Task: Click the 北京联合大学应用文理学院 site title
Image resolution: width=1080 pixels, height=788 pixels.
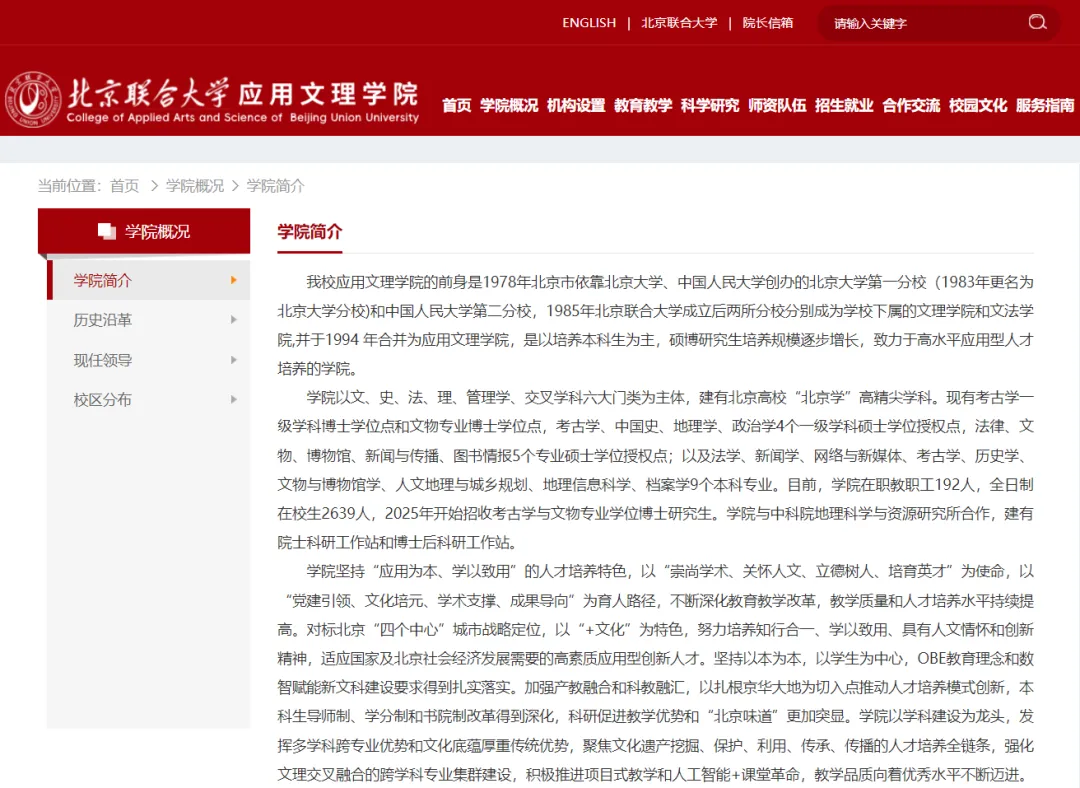Action: coord(243,100)
